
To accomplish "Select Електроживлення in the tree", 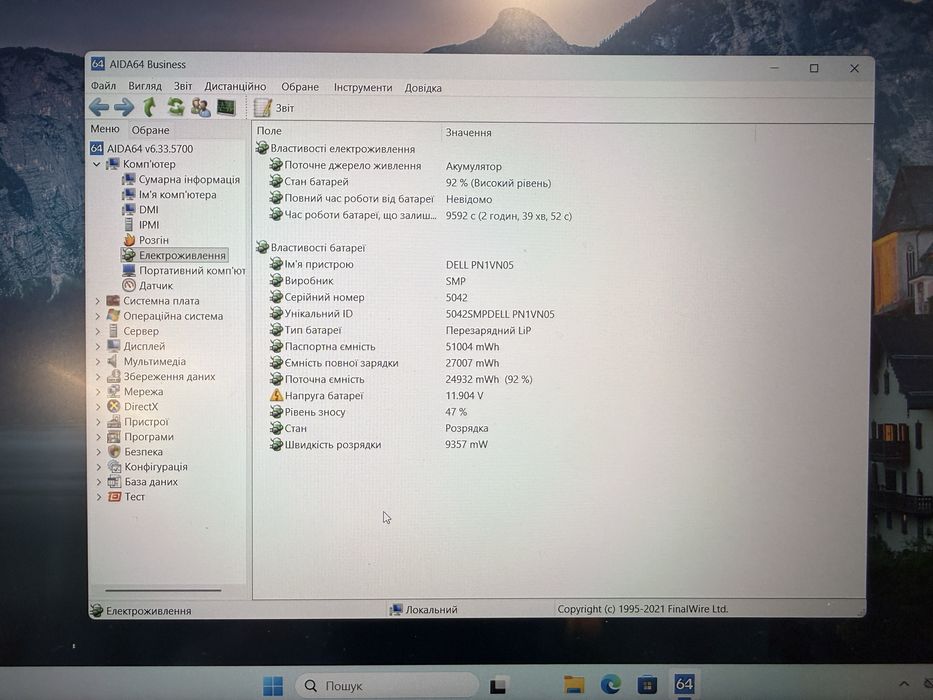I will (x=174, y=255).
